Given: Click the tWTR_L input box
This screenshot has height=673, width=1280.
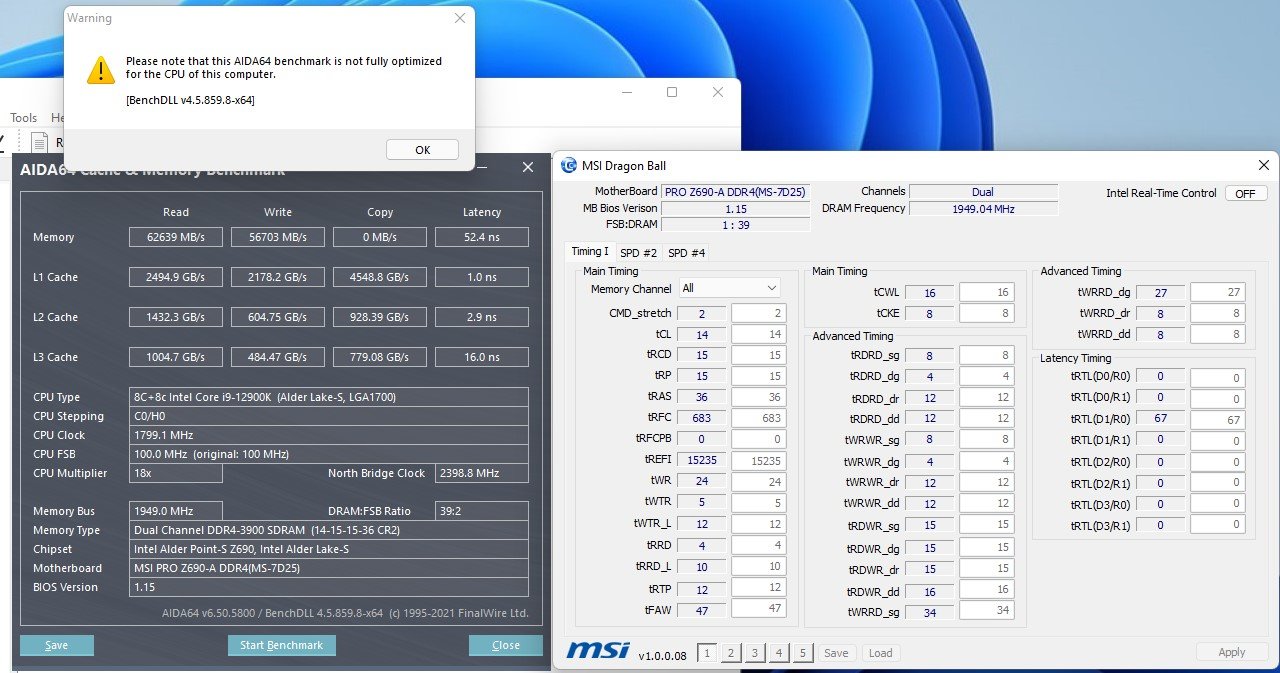Looking at the screenshot, I should click(758, 524).
